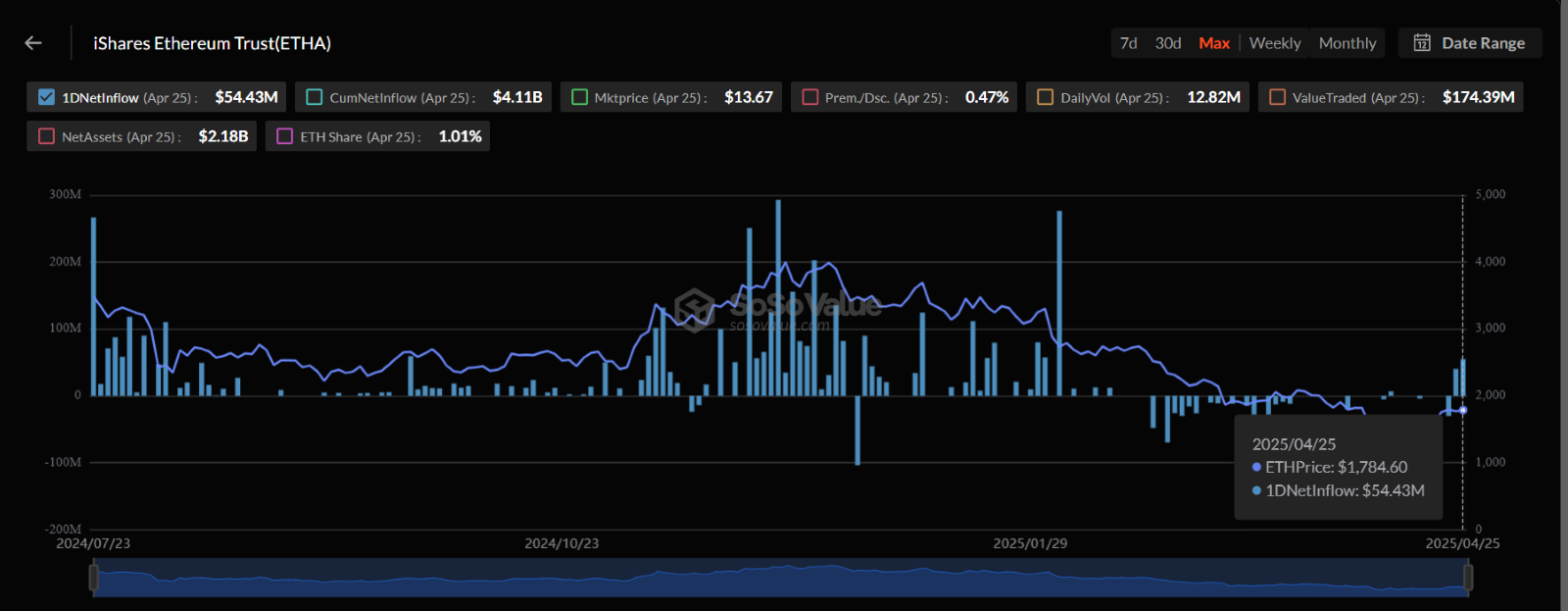Click the 2024/10/23 x-axis date label
This screenshot has height=611, width=1568.
click(x=562, y=543)
